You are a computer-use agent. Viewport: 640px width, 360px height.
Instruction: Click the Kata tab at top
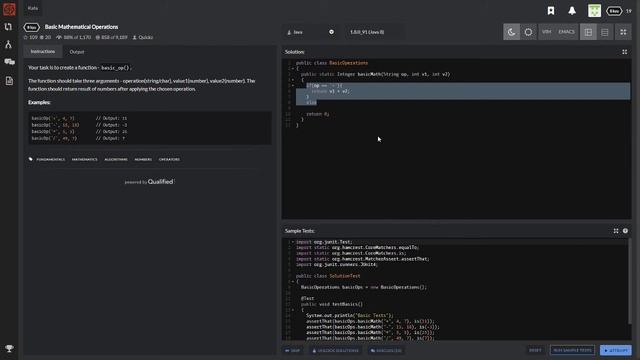[x=33, y=8]
